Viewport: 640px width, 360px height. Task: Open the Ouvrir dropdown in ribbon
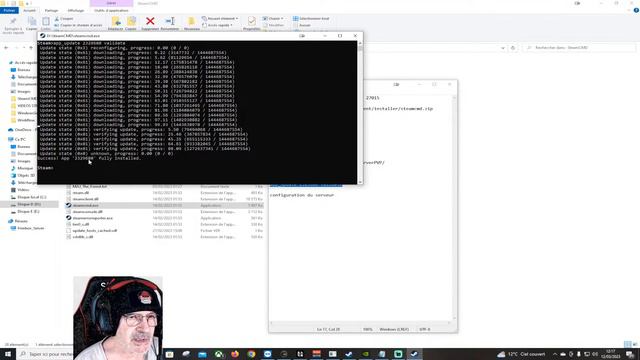(x=273, y=18)
